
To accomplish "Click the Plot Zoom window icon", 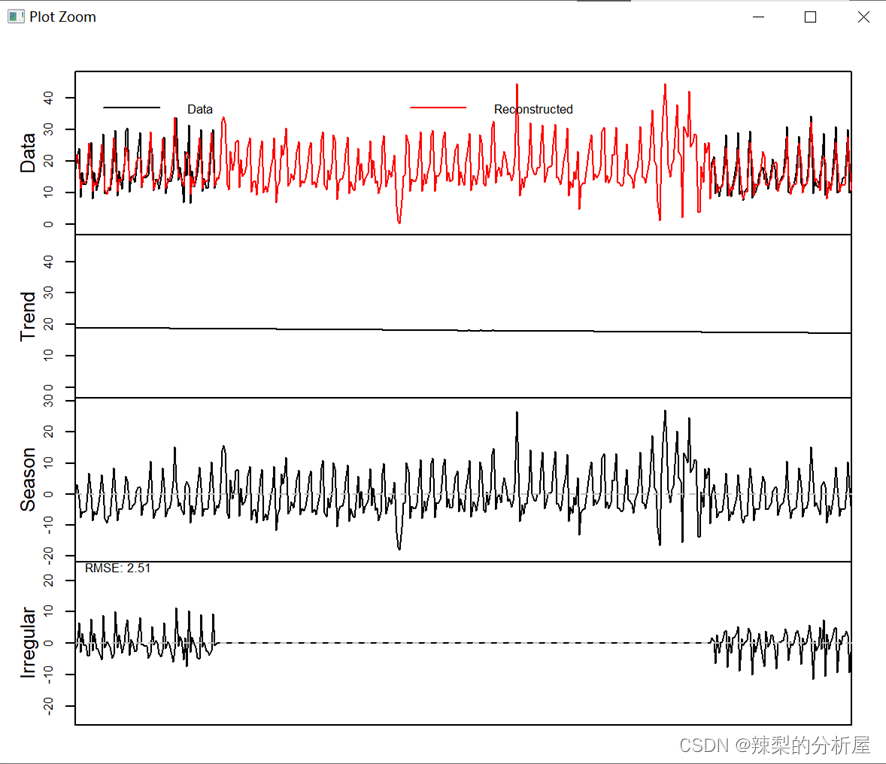I will point(16,17).
